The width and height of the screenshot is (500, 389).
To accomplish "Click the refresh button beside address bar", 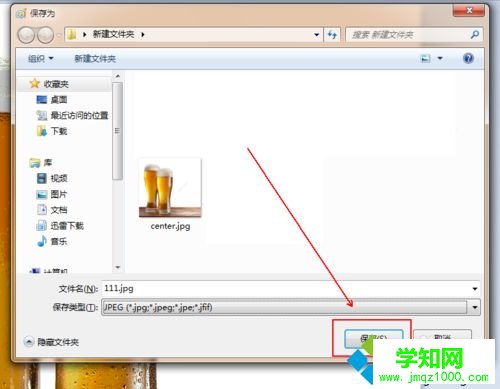I will (332, 34).
